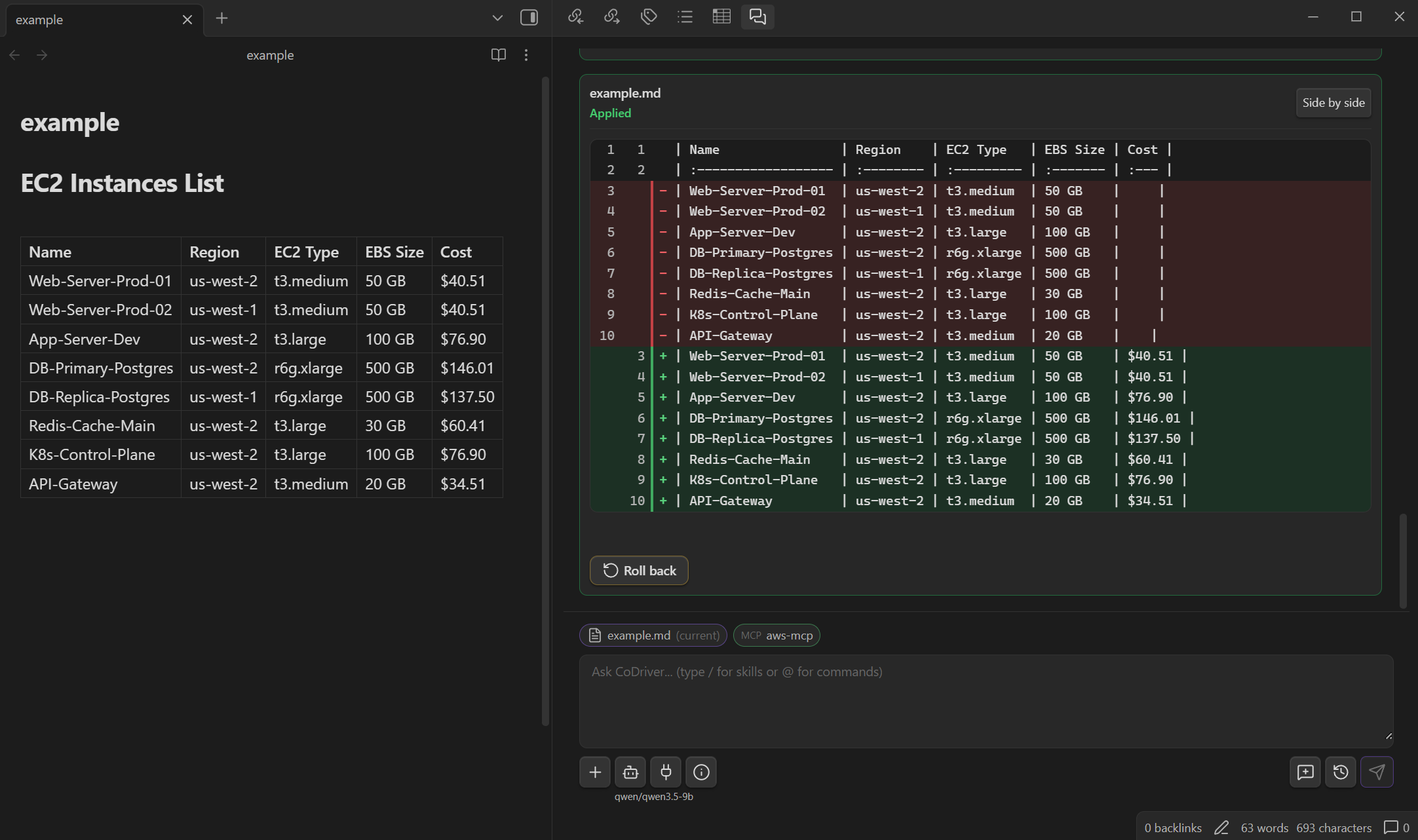The image size is (1418, 840).
Task: Open 0 backlinks in status bar
Action: 1173,828
